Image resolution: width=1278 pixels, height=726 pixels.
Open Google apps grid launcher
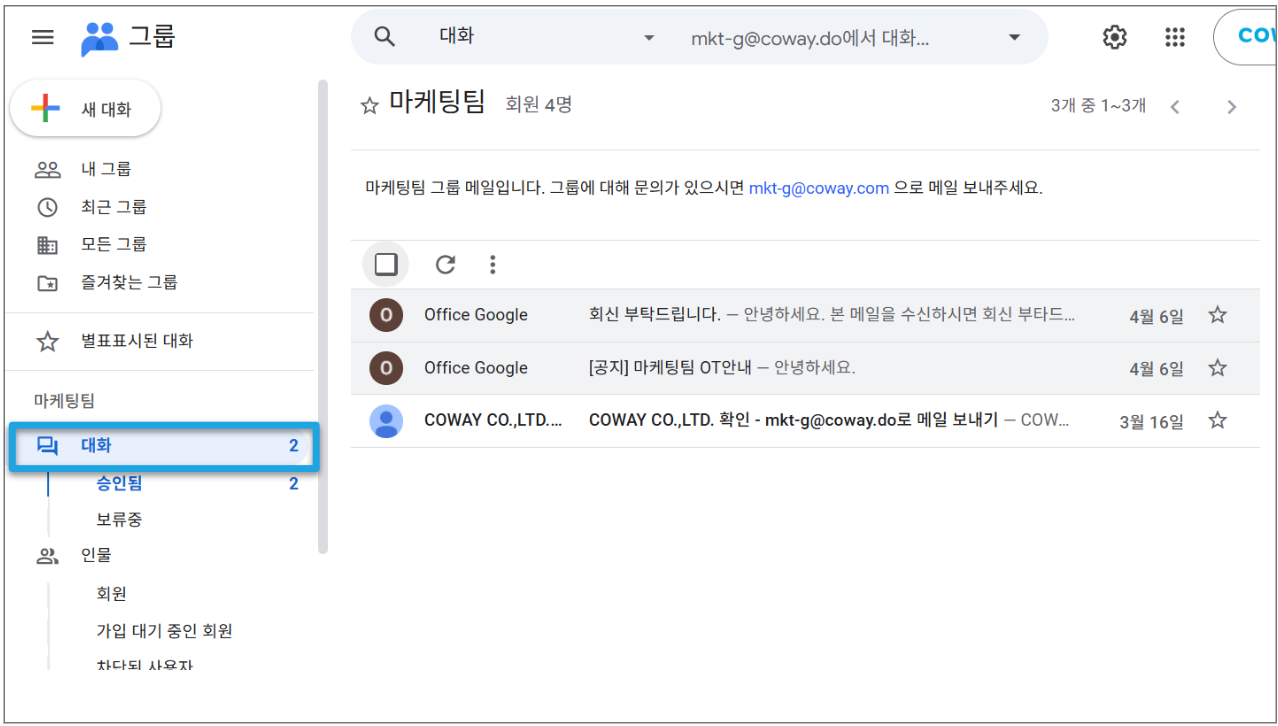coord(1175,37)
